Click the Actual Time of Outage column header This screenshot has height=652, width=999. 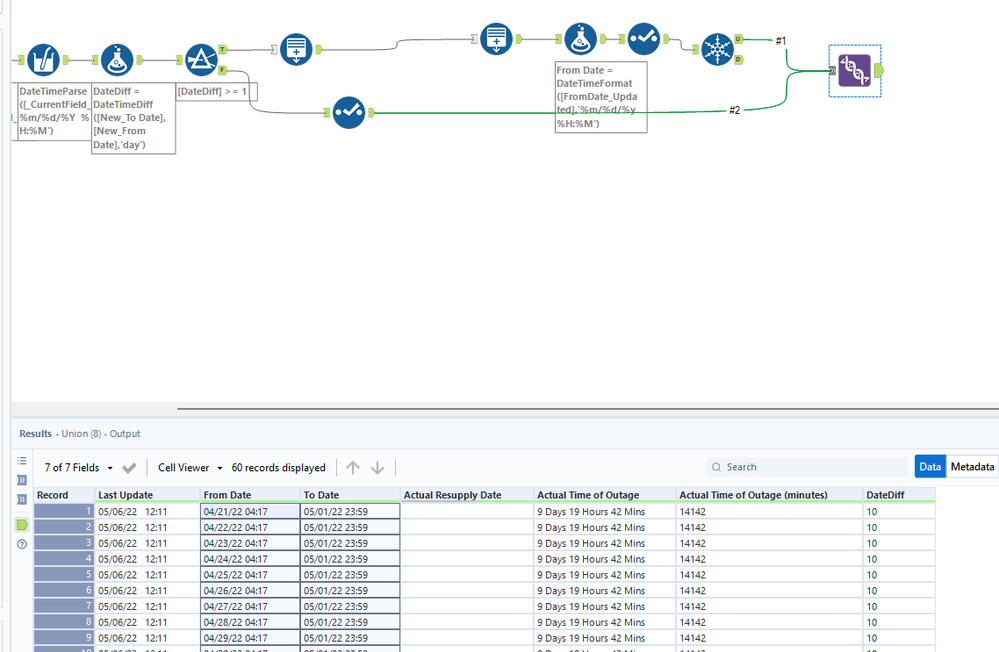coord(605,495)
